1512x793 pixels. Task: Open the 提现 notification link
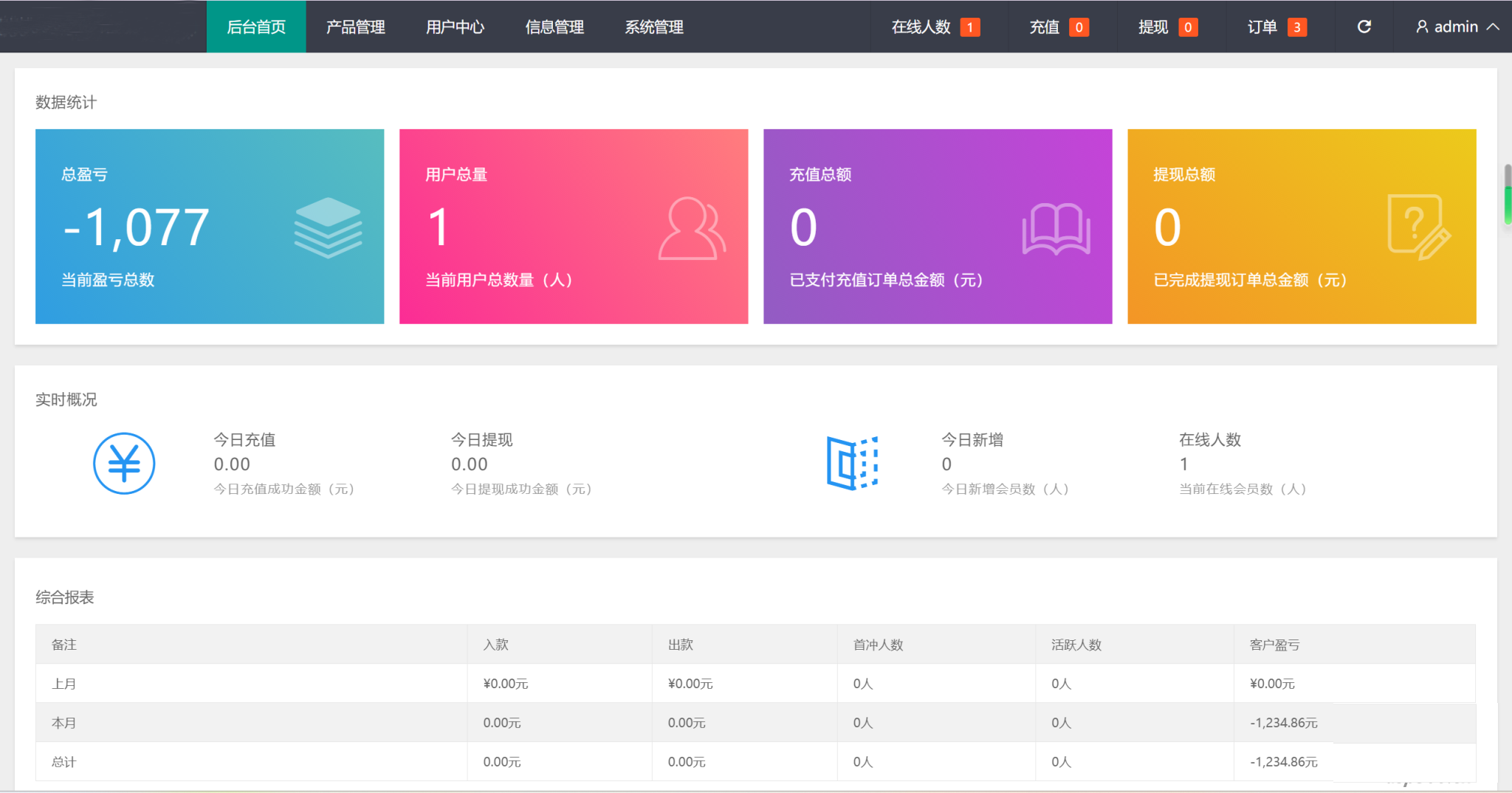point(1166,27)
